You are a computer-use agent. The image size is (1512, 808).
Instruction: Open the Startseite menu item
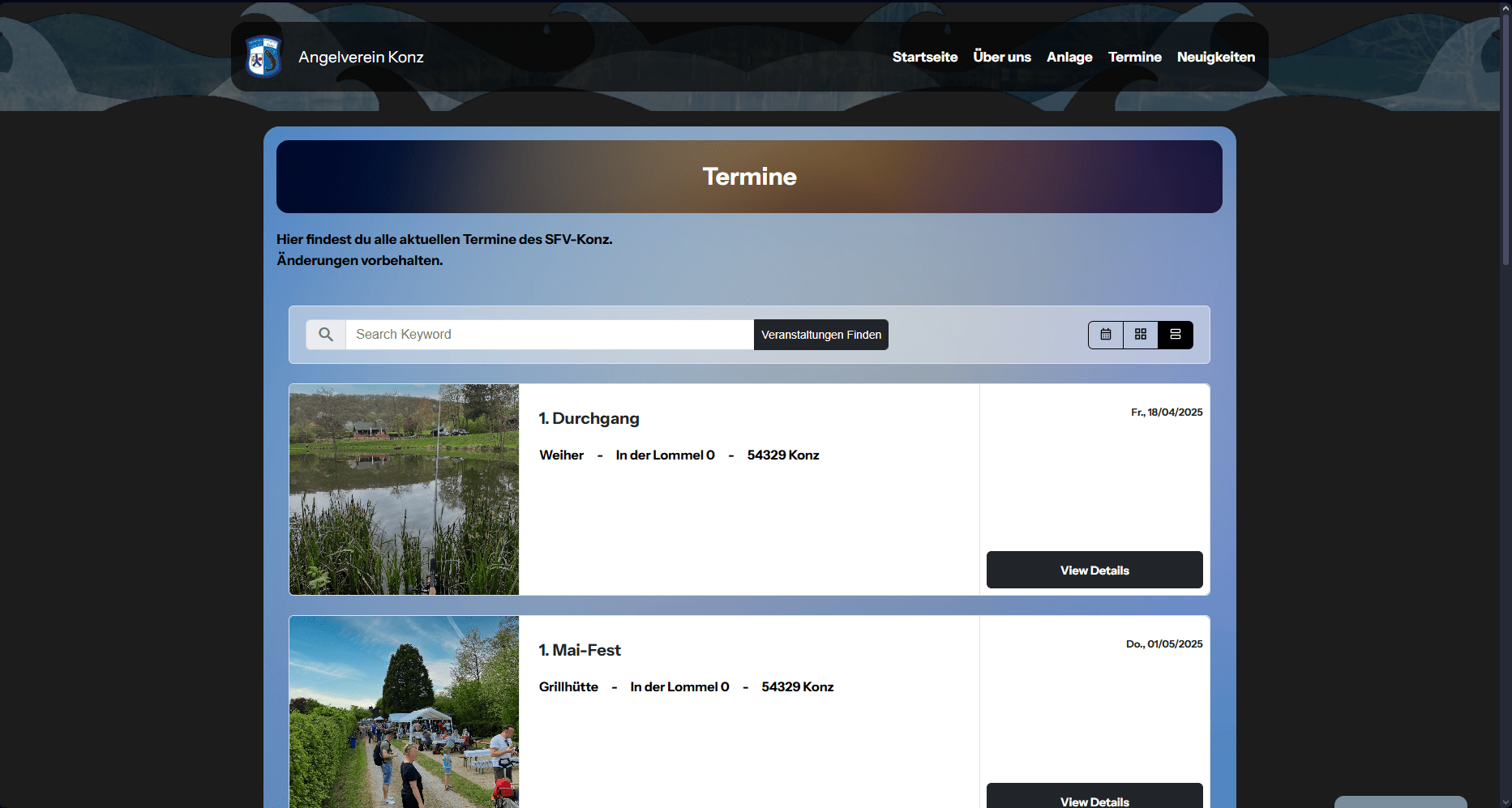[x=925, y=57]
